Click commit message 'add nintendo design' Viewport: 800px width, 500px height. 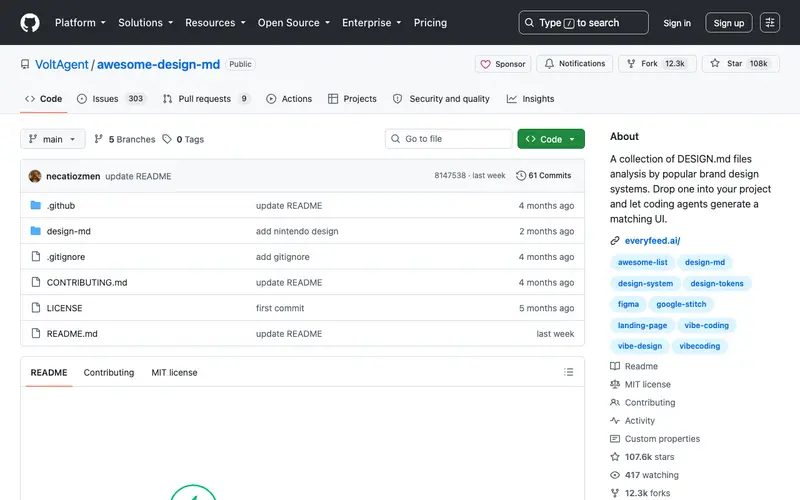tap(297, 231)
